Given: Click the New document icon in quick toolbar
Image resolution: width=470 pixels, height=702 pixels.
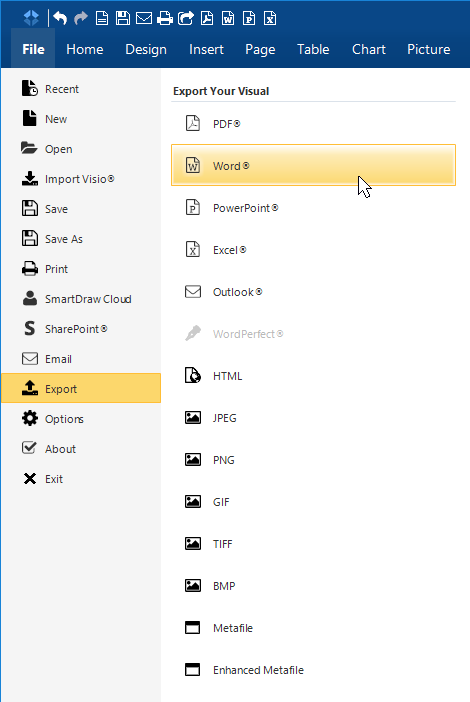Looking at the screenshot, I should pos(102,18).
